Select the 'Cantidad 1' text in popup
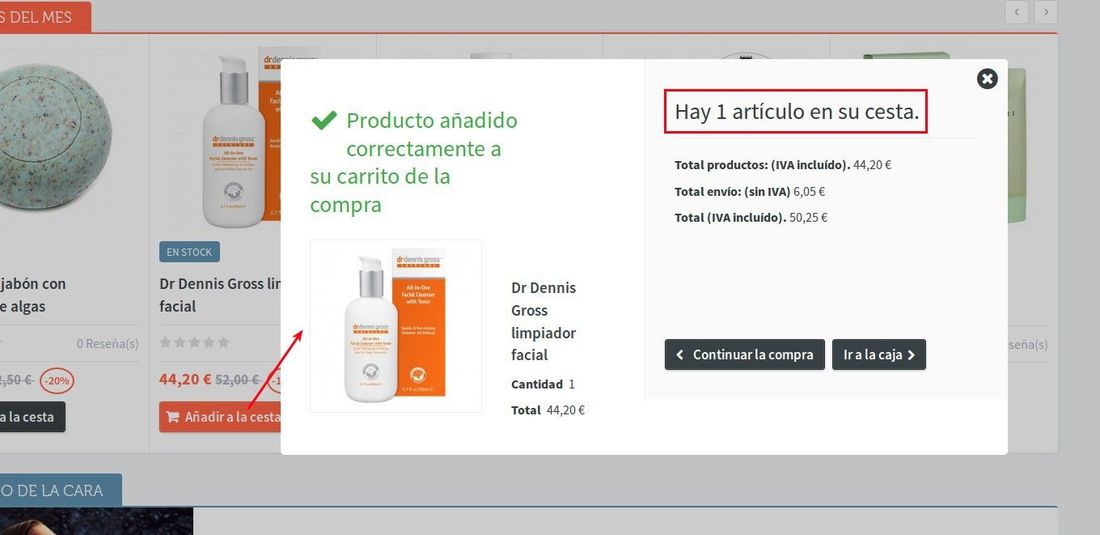Screen dimensions: 1100x535 click(x=543, y=384)
